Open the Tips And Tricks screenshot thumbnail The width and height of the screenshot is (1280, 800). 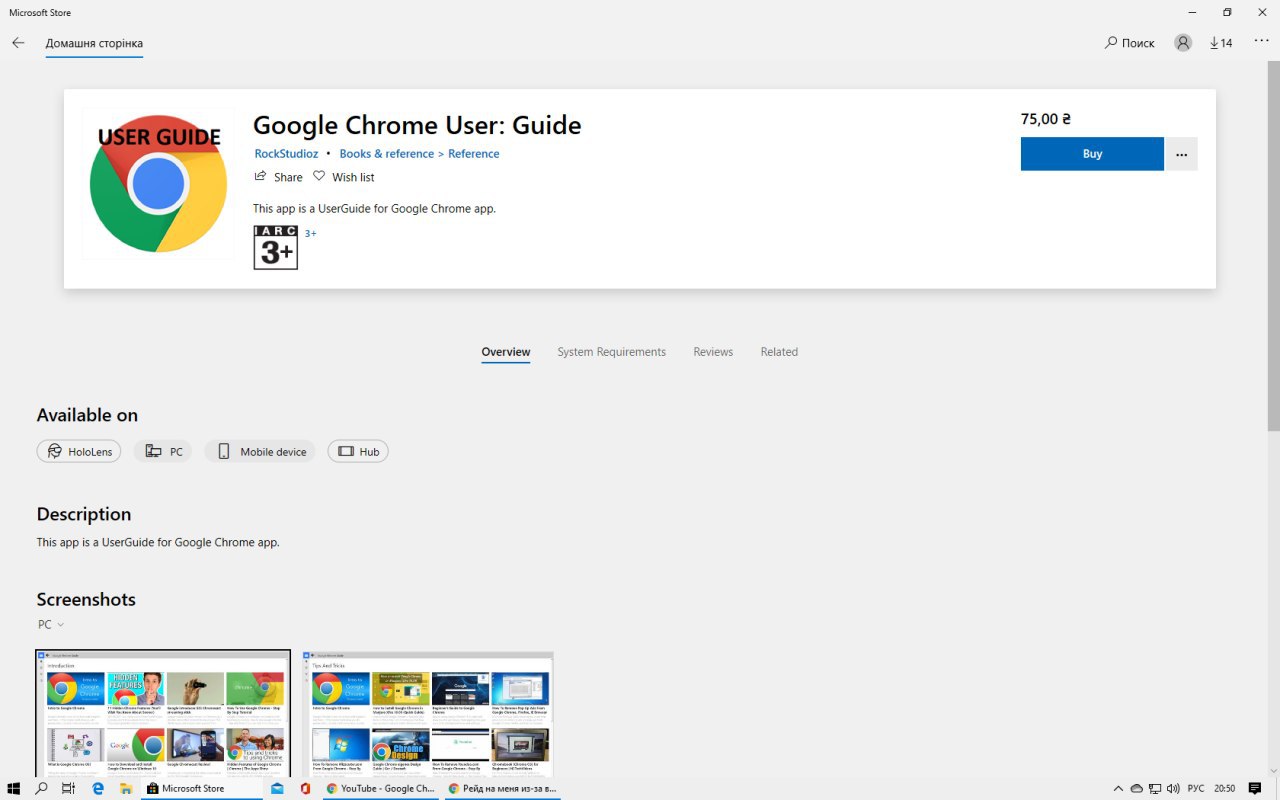click(428, 714)
